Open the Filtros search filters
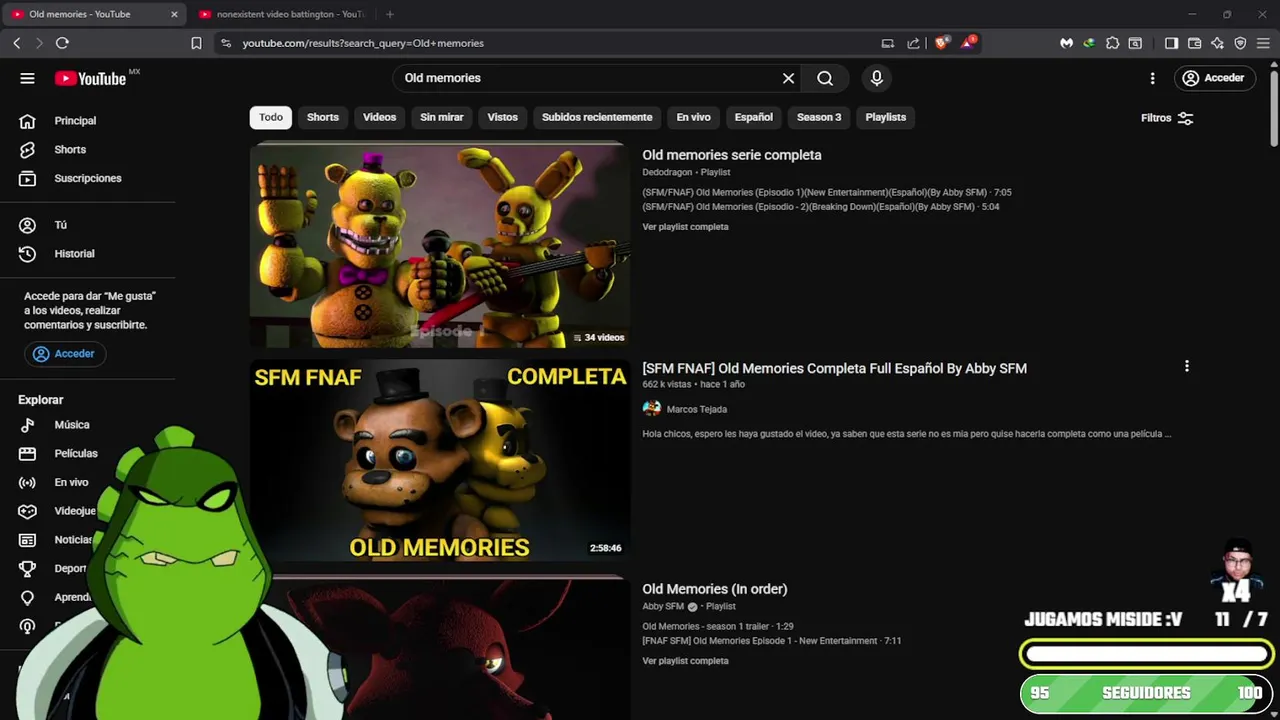 click(x=1167, y=118)
